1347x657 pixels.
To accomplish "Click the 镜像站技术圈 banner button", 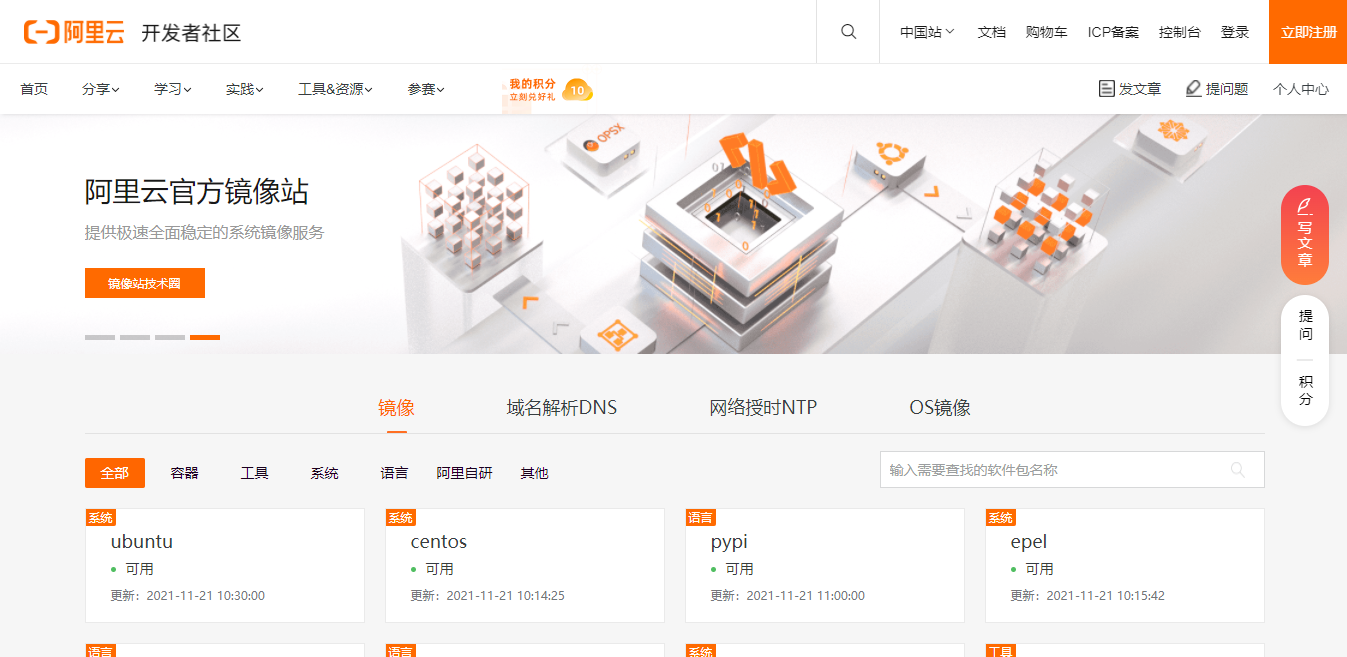I will pyautogui.click(x=144, y=283).
